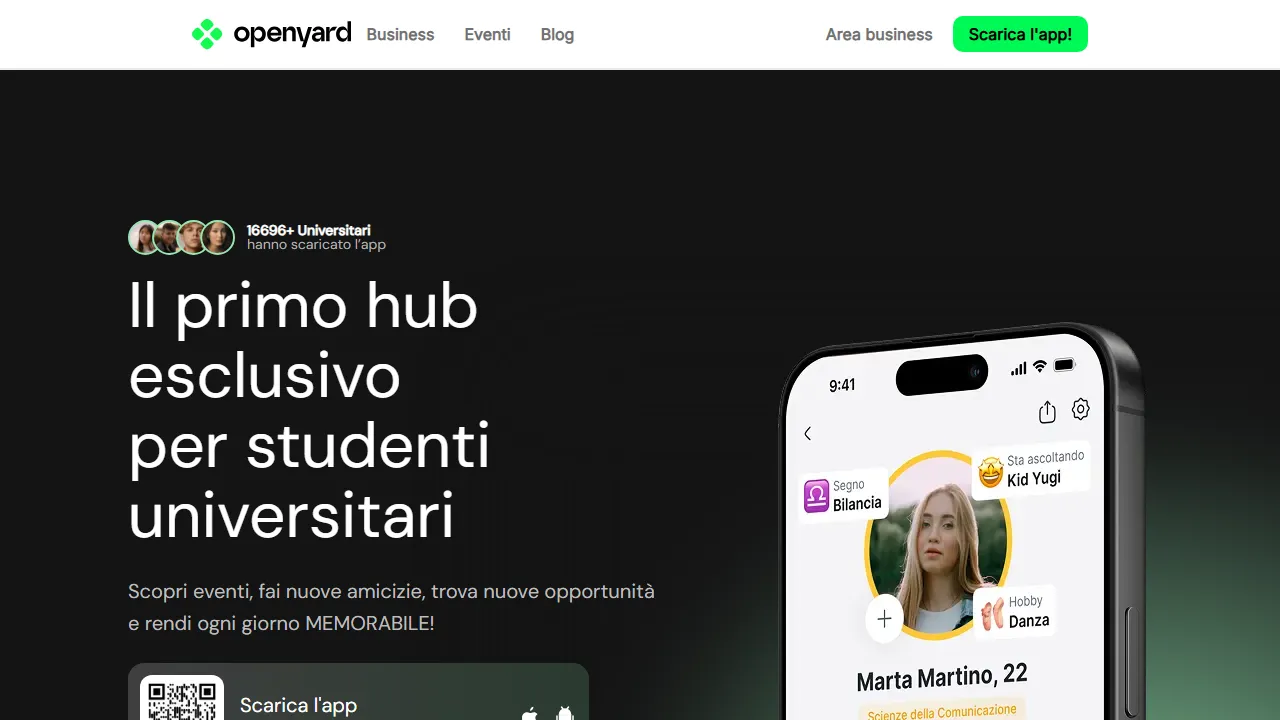
Task: Select the Android download icon
Action: [565, 714]
